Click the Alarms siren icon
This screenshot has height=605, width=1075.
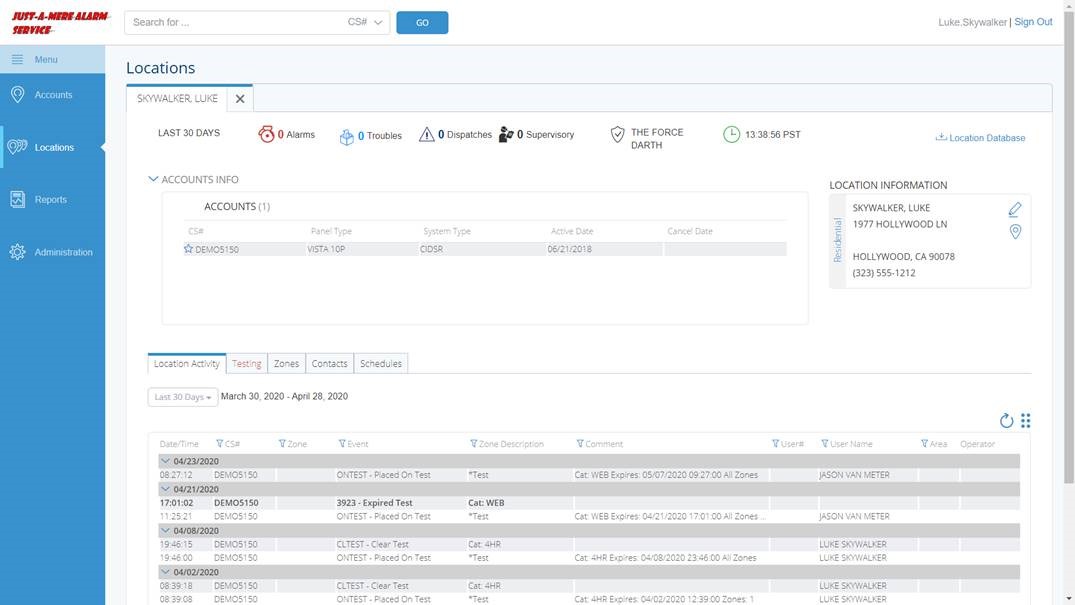266,134
